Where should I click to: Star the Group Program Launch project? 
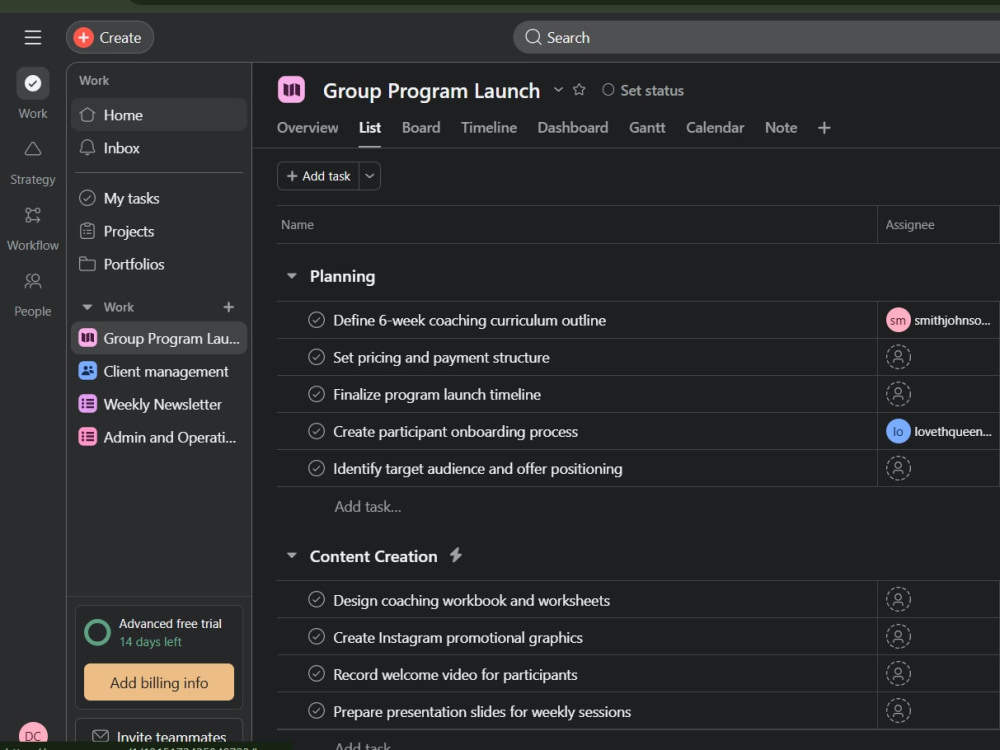pos(579,90)
